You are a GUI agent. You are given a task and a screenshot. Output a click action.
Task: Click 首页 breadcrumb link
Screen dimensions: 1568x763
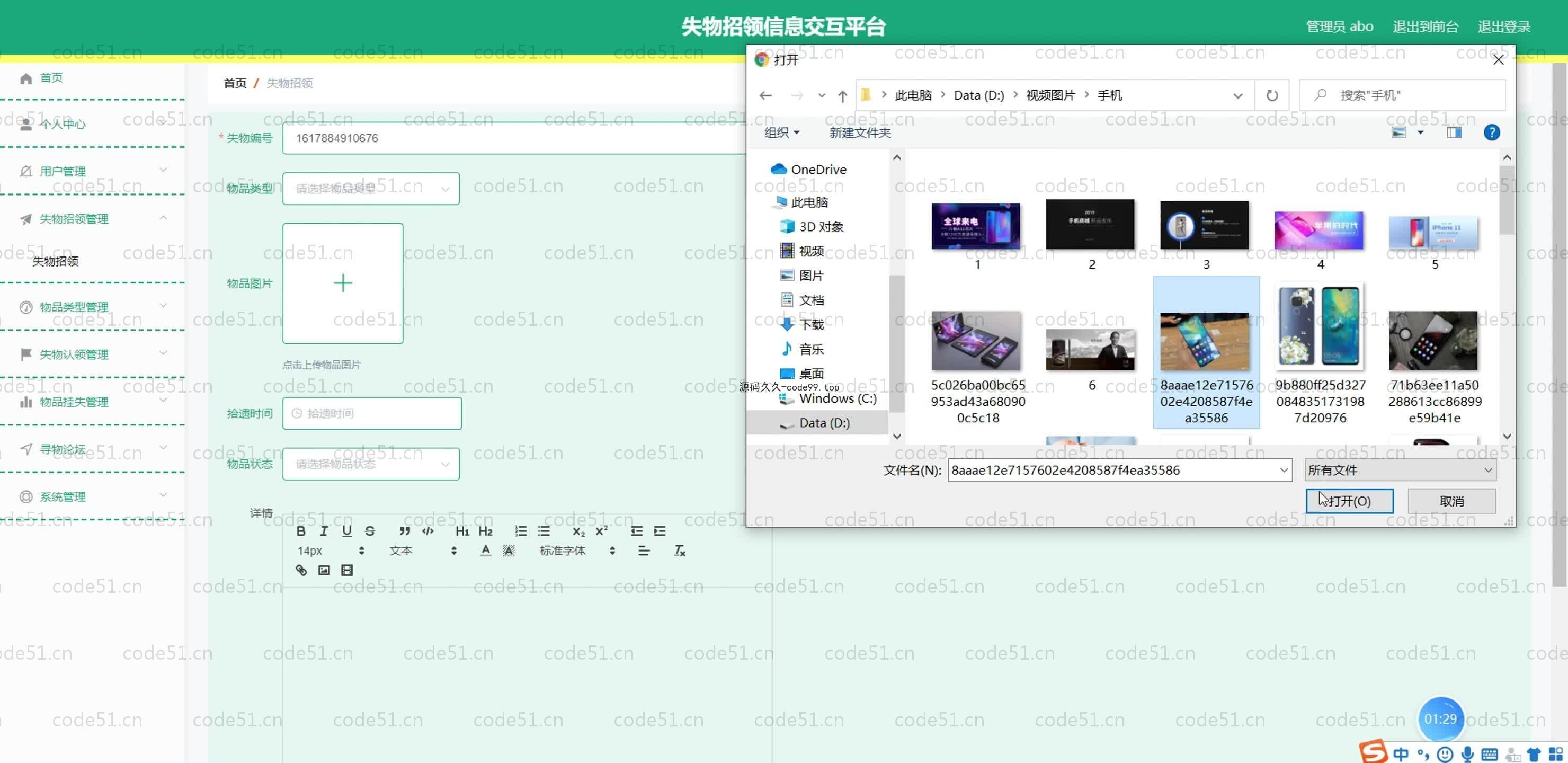point(234,83)
